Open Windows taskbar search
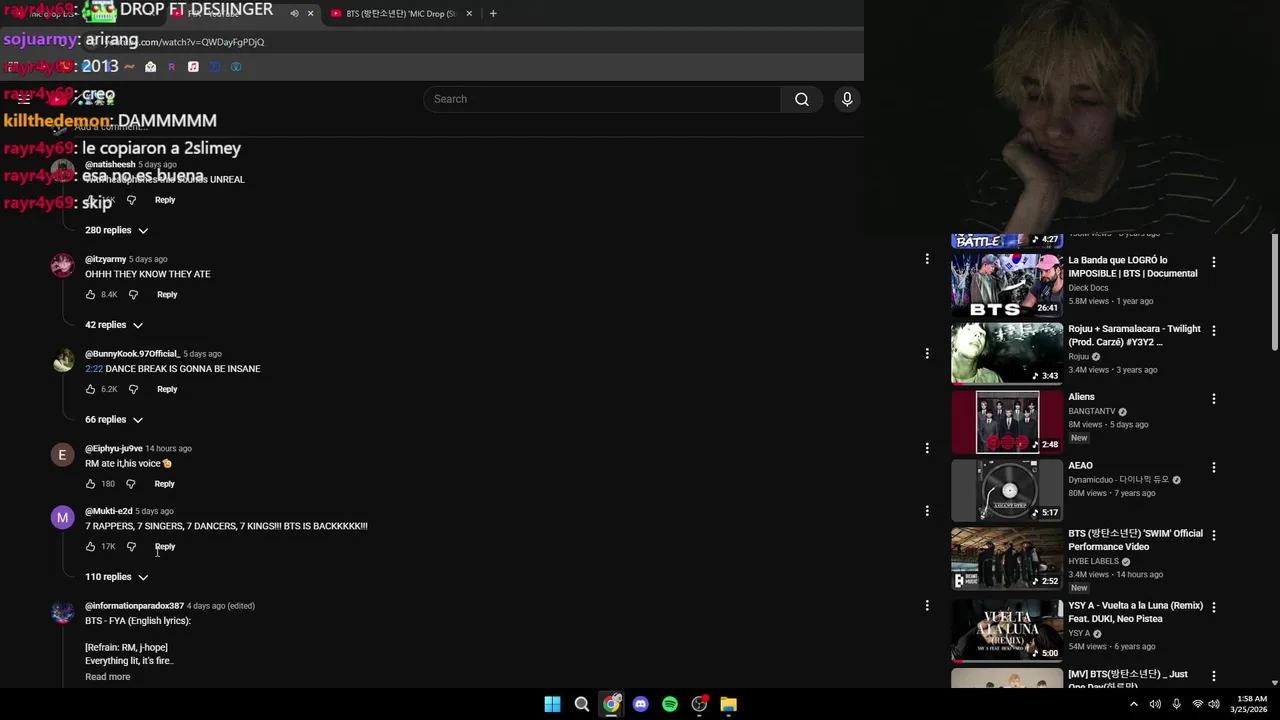Viewport: 1280px width, 720px height. pos(582,704)
